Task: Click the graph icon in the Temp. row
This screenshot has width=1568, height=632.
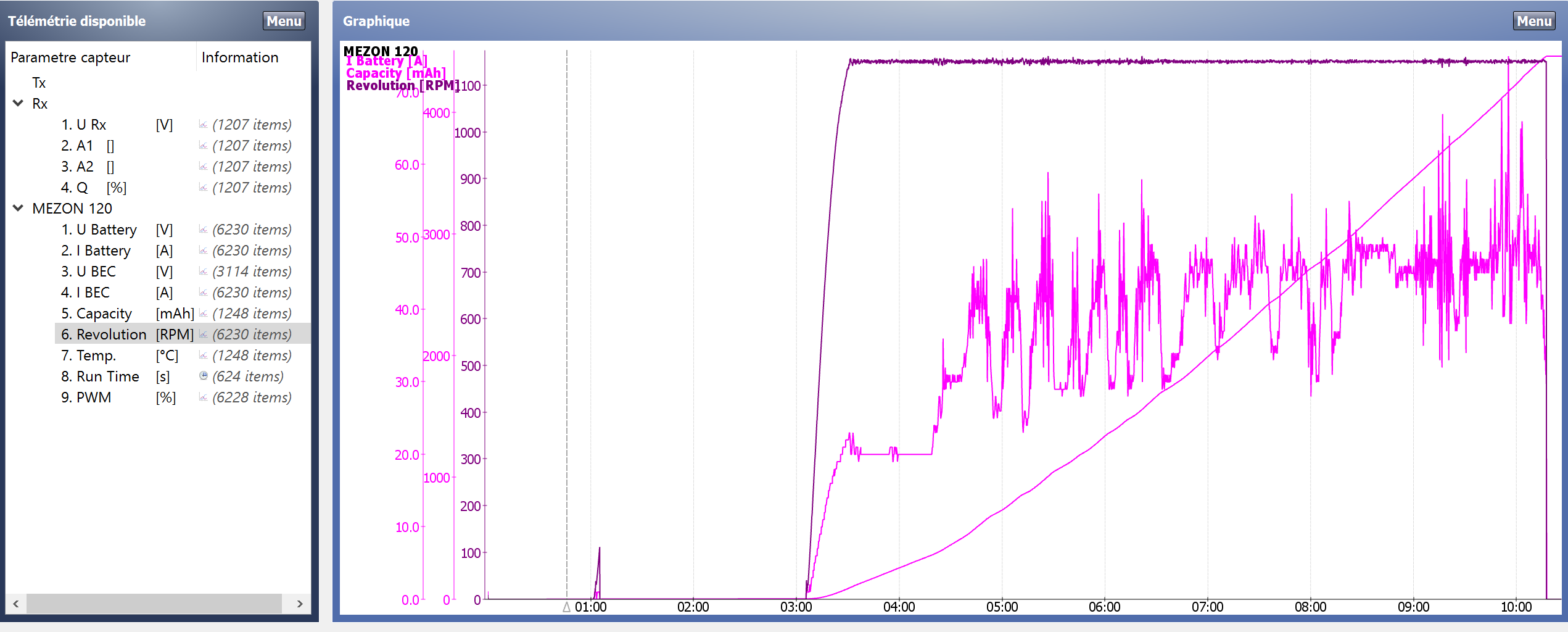Action: pos(203,355)
